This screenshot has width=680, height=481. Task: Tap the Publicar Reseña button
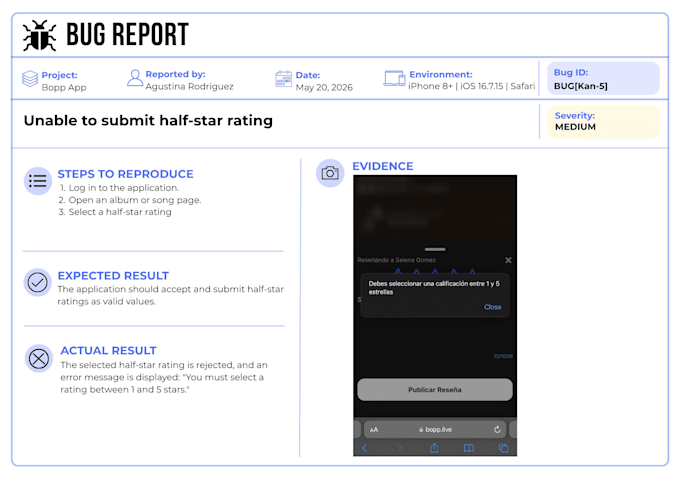(x=435, y=389)
